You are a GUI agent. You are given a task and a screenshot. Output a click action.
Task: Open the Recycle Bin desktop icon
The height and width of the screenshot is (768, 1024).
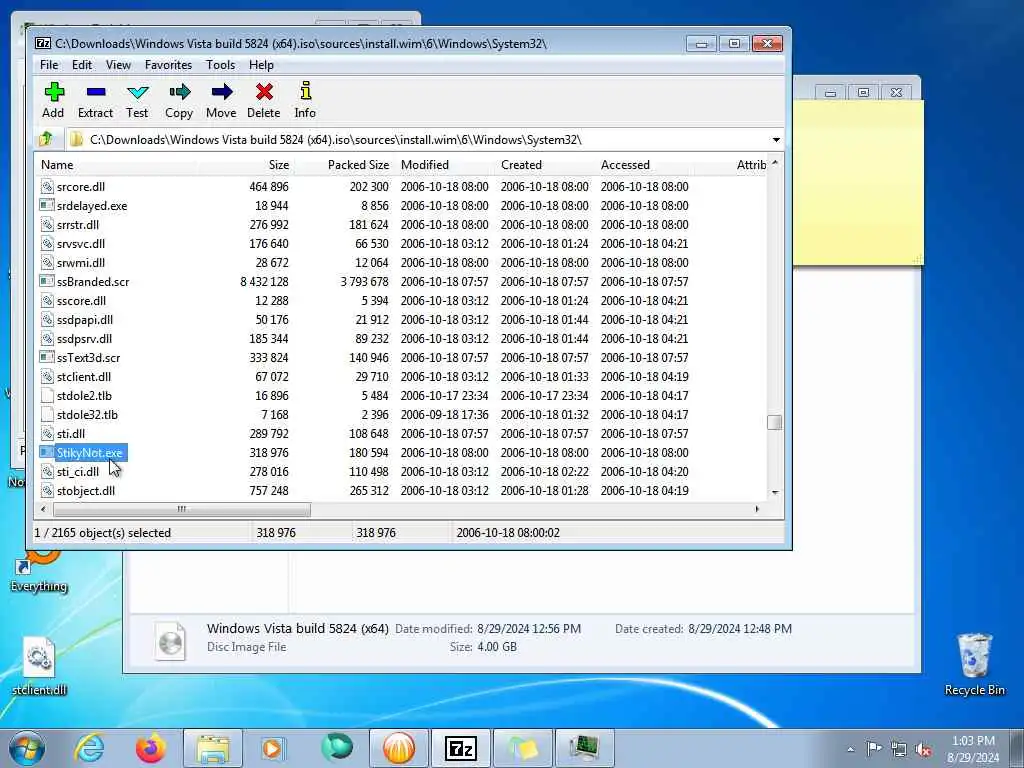click(x=974, y=664)
